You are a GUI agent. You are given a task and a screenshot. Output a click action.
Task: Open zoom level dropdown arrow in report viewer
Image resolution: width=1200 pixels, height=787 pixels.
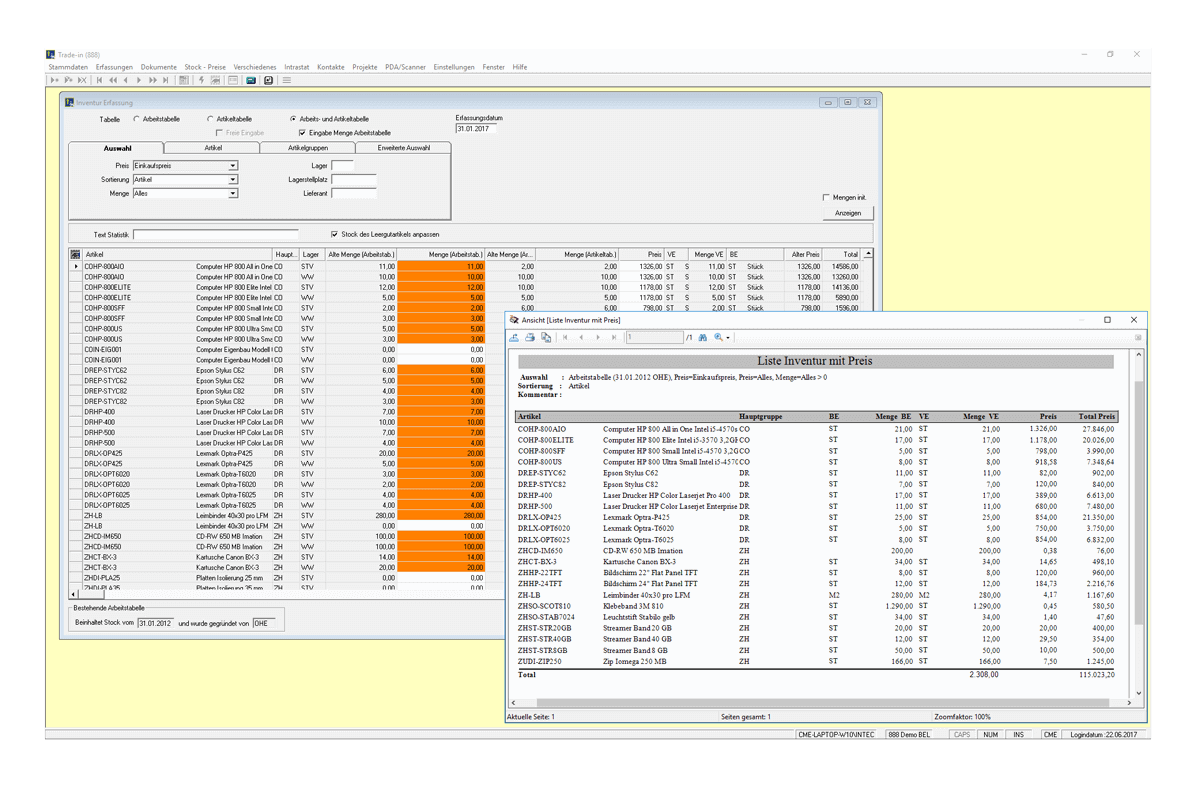click(x=729, y=338)
